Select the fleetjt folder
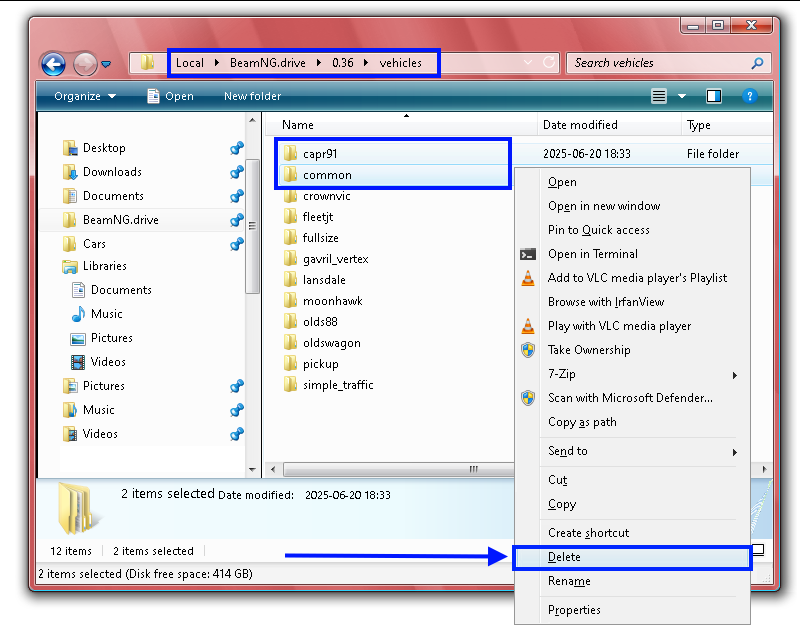This screenshot has height=634, width=800. (318, 217)
